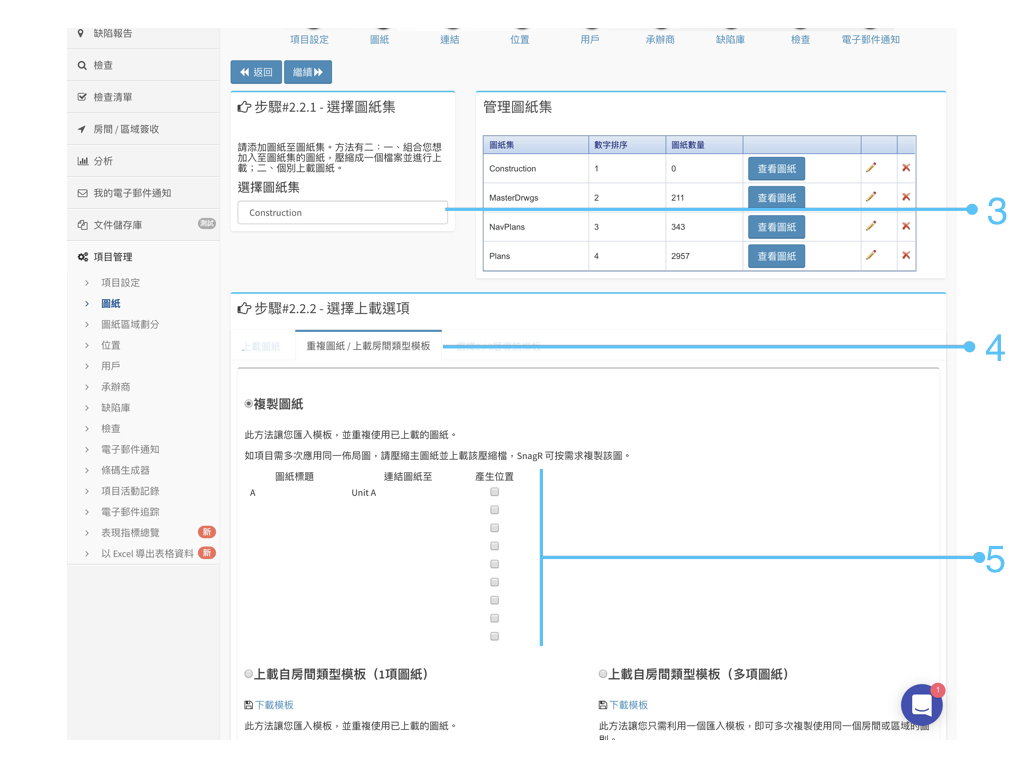The image size is (1024, 768).
Task: Select 上載自房間類型模板（1項圖紙）radio option
Action: 248,674
